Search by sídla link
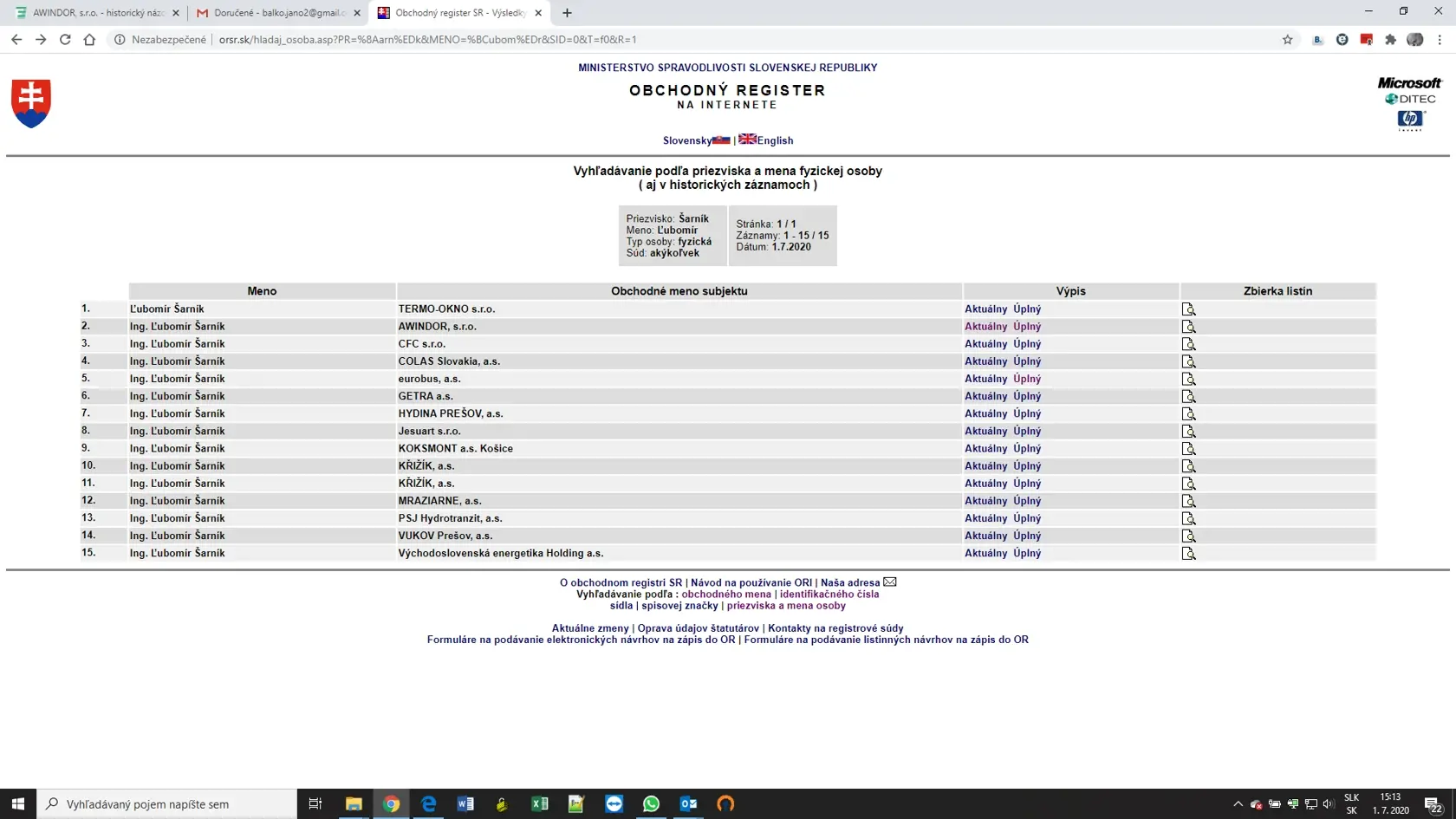 621,606
